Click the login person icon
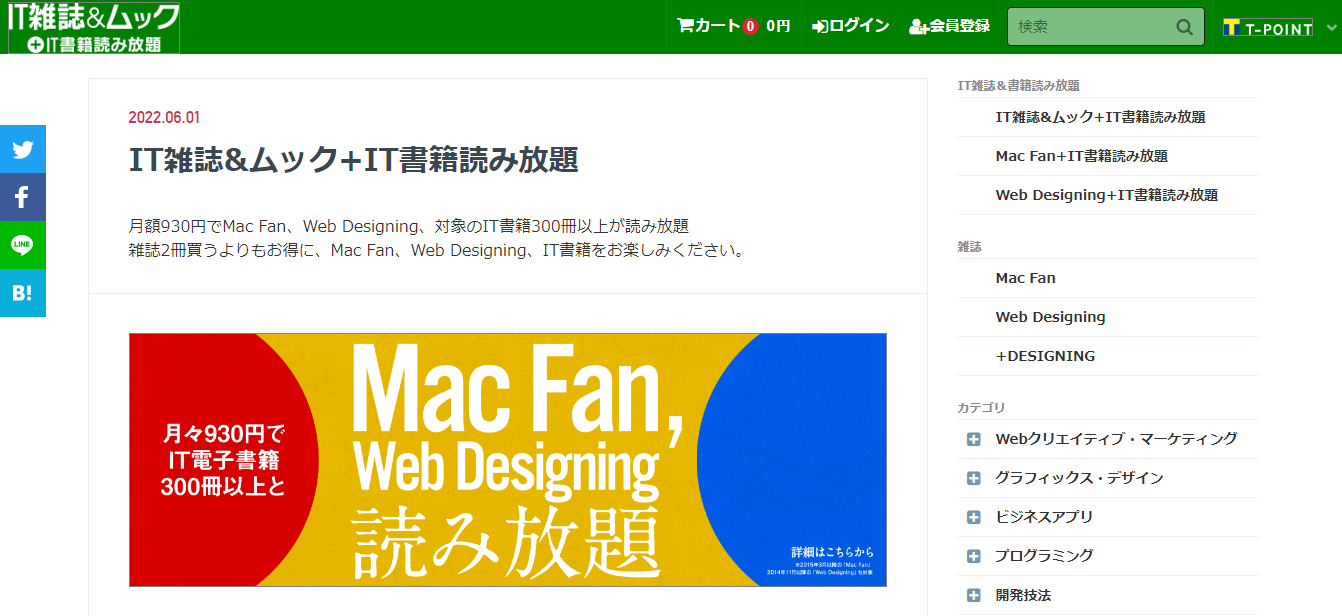This screenshot has height=616, width=1342. [820, 26]
